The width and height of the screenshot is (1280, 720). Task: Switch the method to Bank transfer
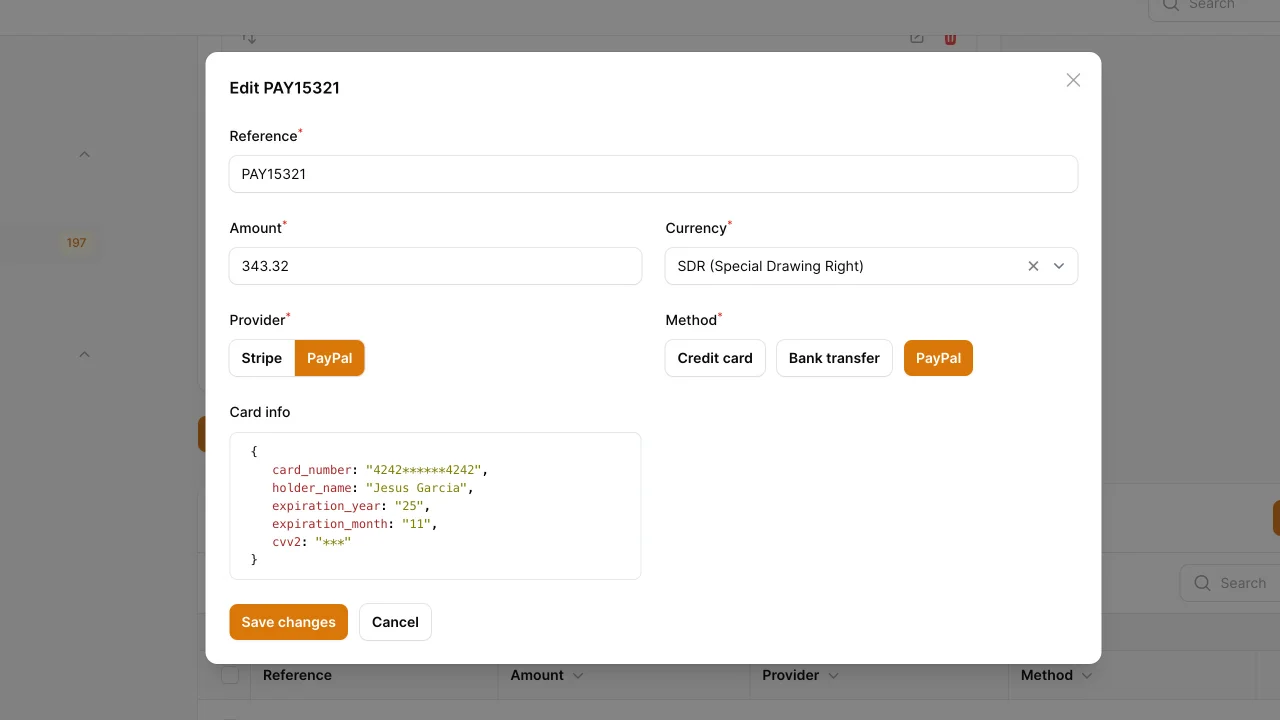coord(834,358)
